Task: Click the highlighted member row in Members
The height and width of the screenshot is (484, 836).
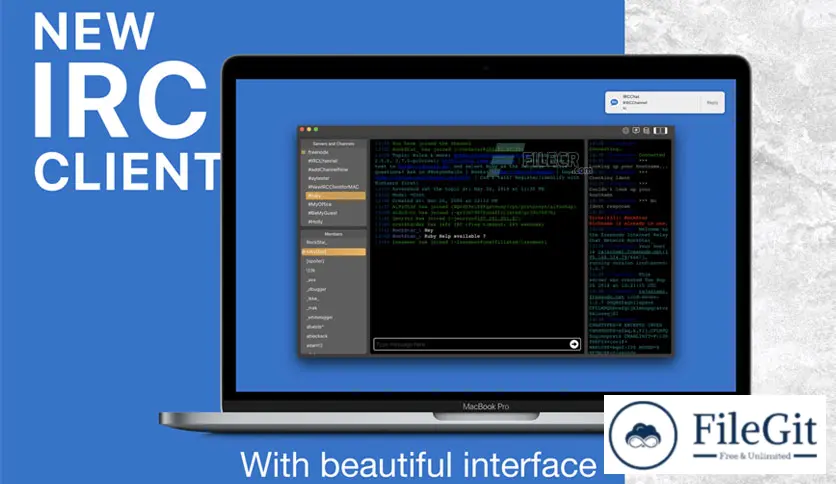Action: [x=334, y=252]
